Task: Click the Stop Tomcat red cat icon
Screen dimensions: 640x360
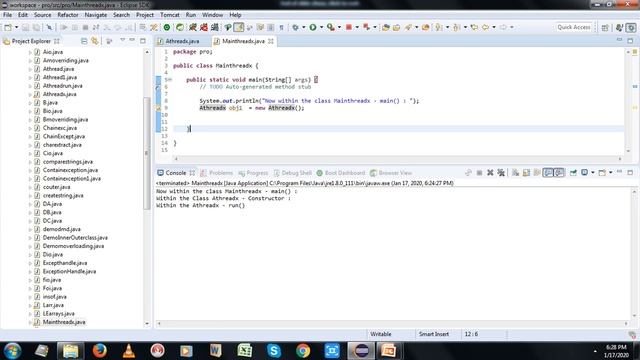Action: [203, 27]
